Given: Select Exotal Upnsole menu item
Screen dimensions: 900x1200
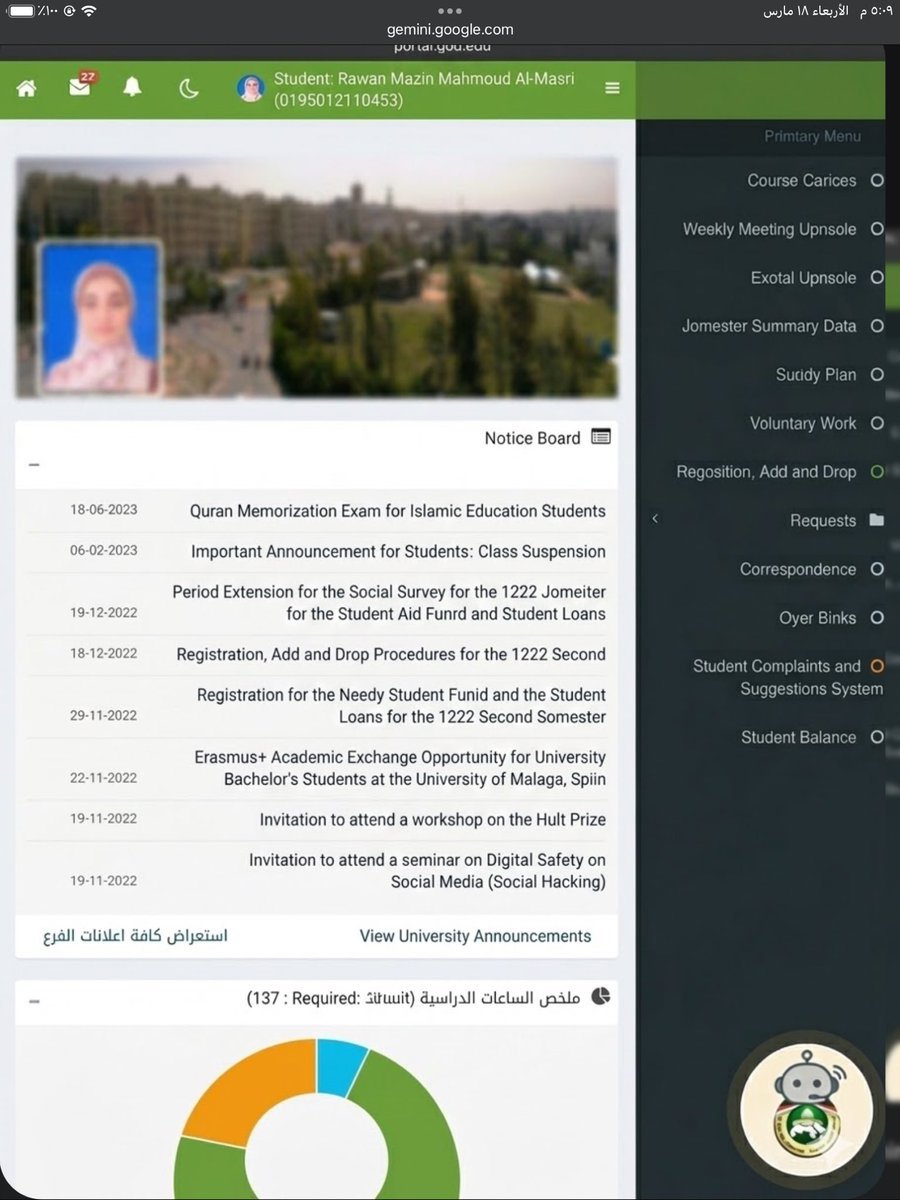Looking at the screenshot, I should [x=804, y=278].
